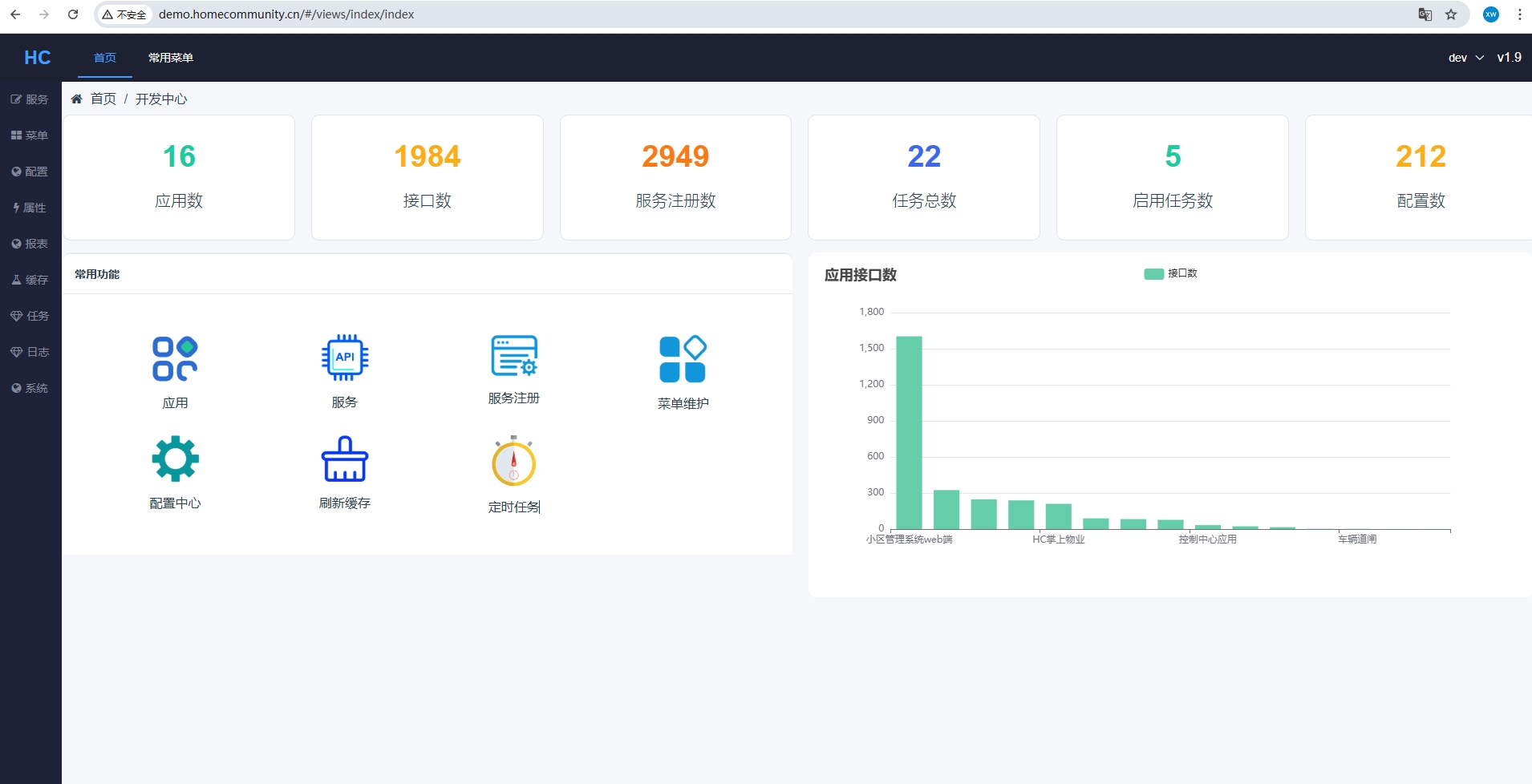Image resolution: width=1532 pixels, height=784 pixels.
Task: Switch to the 常用菜单 tab
Action: point(171,58)
